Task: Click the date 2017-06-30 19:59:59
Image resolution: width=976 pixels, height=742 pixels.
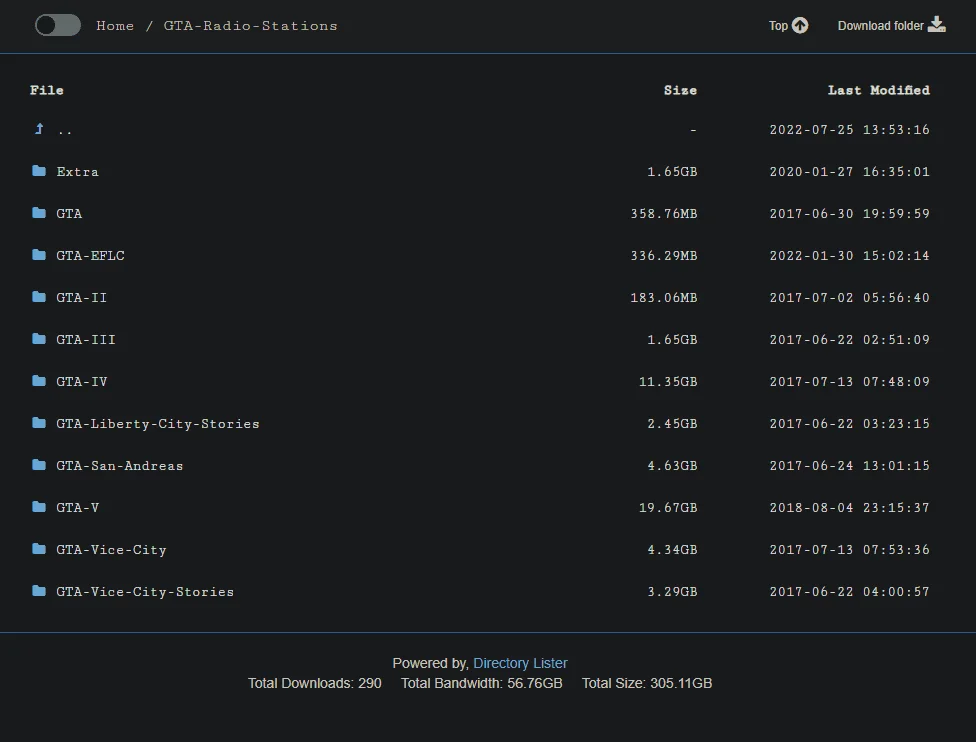Action: tap(850, 214)
